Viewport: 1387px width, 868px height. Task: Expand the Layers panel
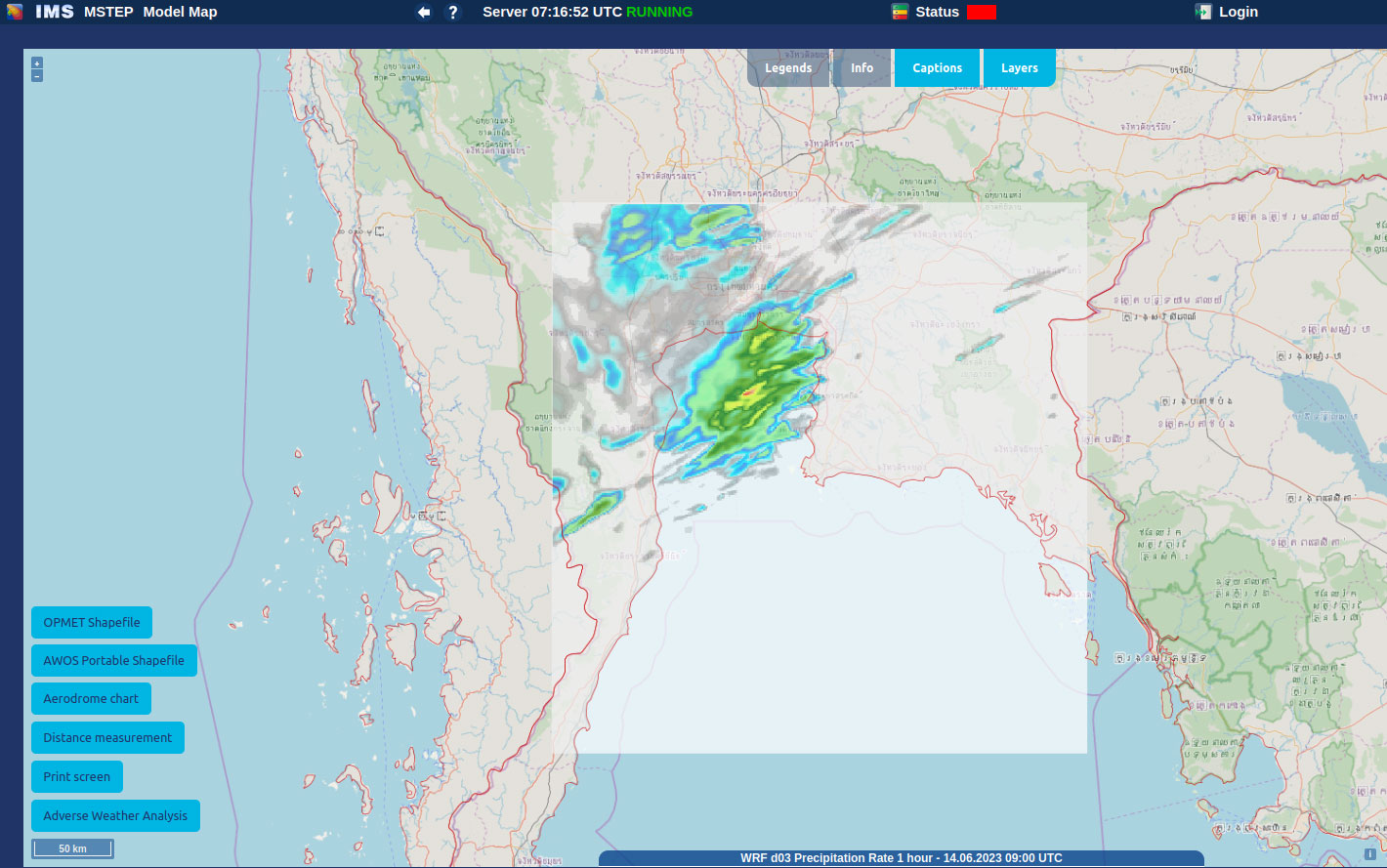[1019, 67]
